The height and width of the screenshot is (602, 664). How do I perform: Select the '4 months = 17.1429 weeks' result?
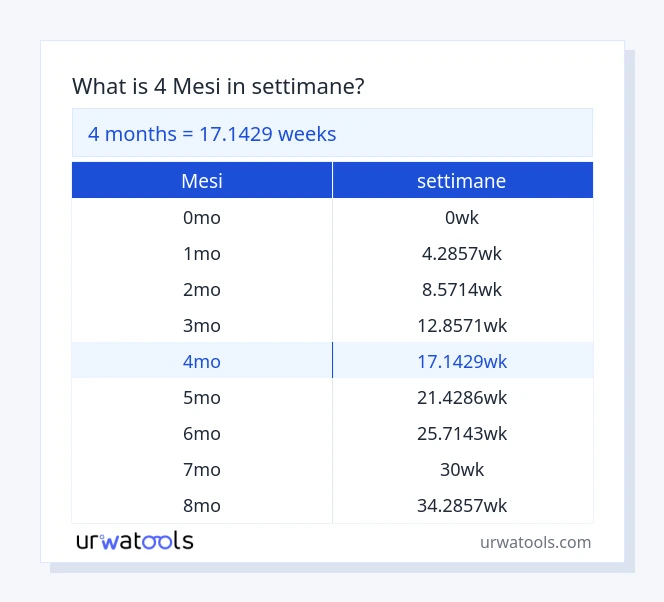point(212,133)
